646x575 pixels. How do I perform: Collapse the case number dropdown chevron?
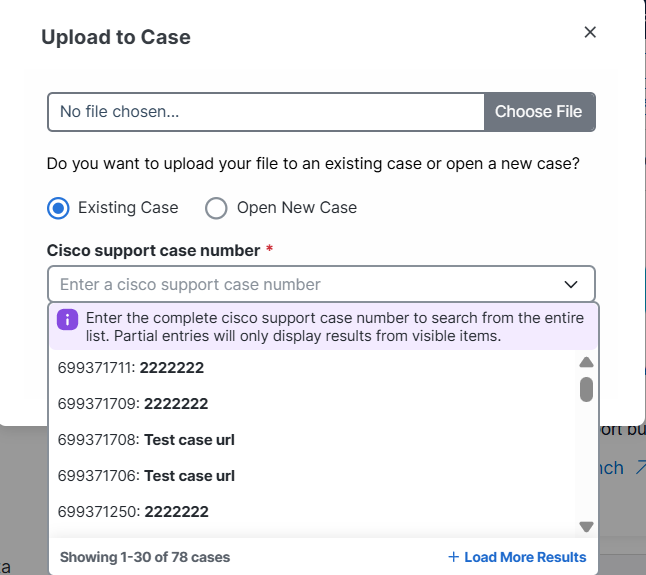click(x=571, y=284)
